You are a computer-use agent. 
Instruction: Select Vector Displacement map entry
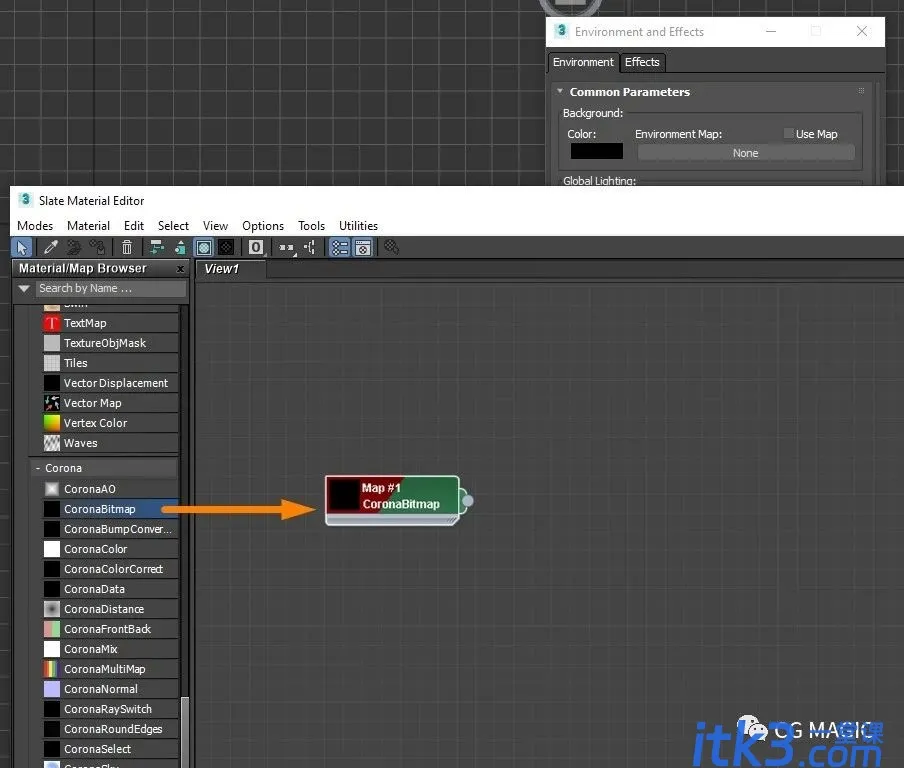coord(111,383)
